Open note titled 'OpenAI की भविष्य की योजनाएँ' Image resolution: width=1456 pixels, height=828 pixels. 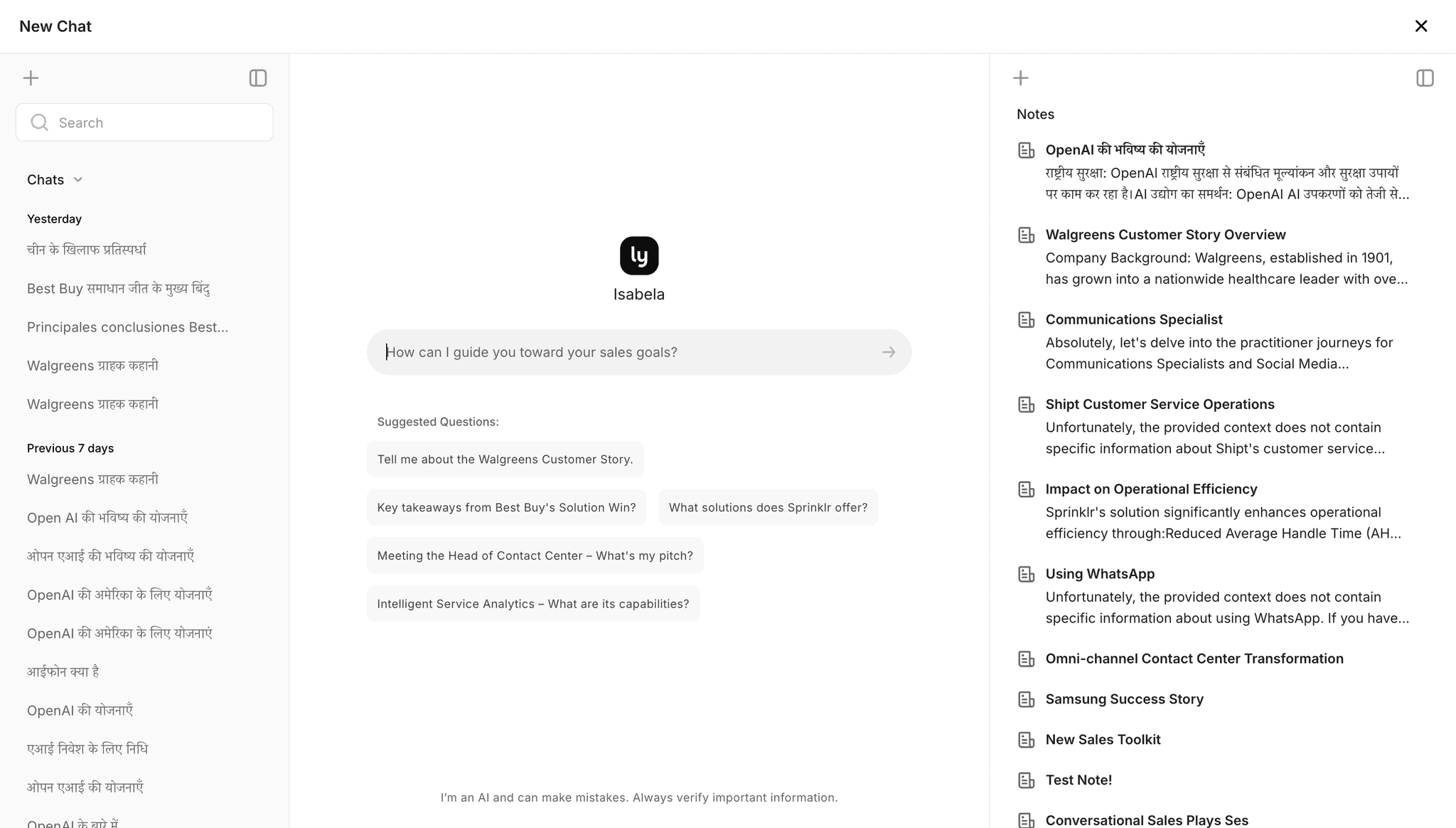1125,149
